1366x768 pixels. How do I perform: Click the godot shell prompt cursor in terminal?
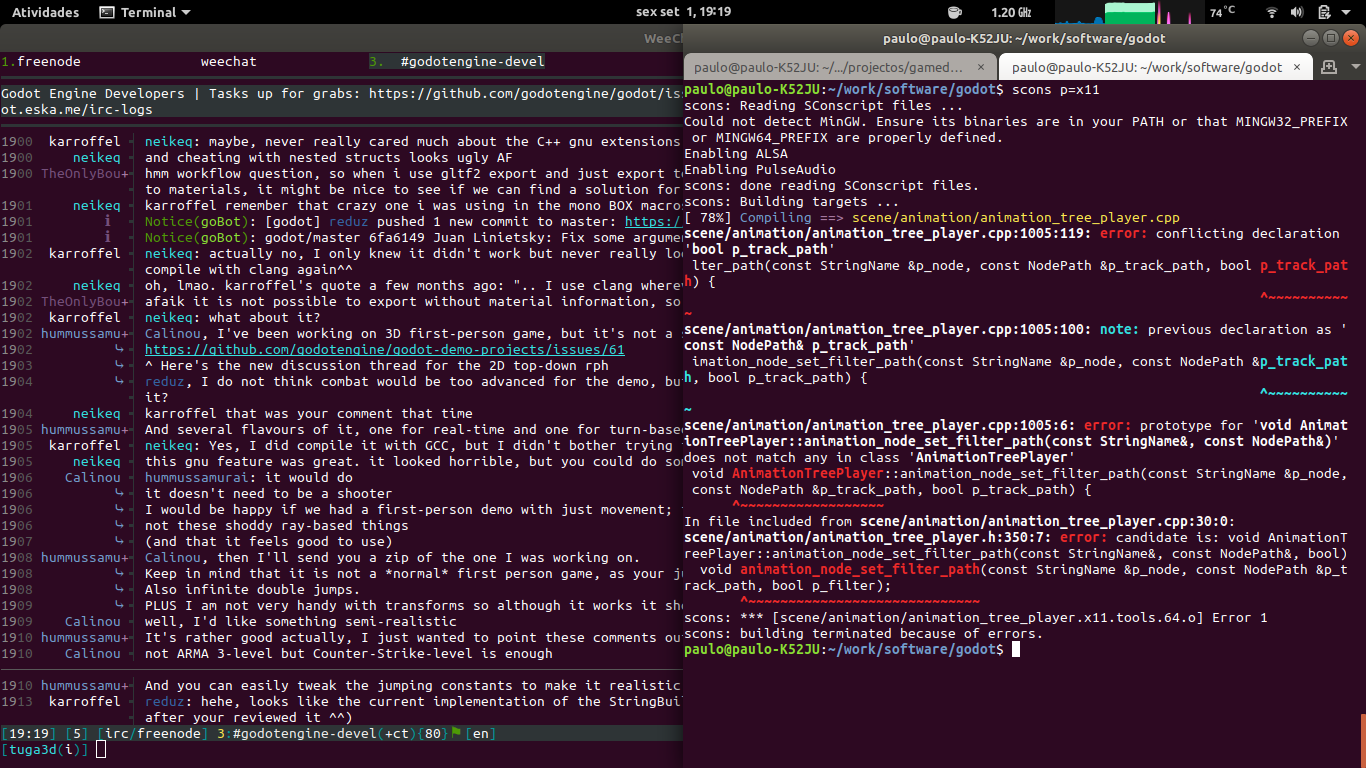(1015, 649)
